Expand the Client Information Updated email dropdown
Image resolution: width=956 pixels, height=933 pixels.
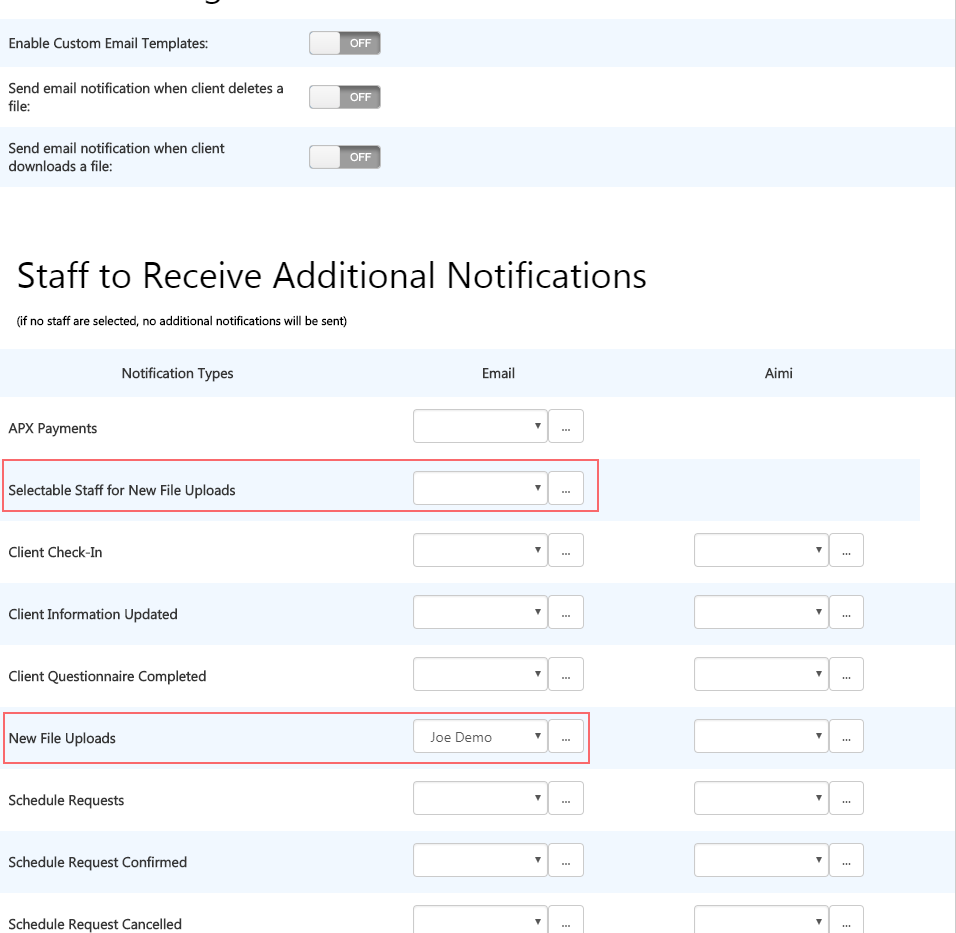480,612
